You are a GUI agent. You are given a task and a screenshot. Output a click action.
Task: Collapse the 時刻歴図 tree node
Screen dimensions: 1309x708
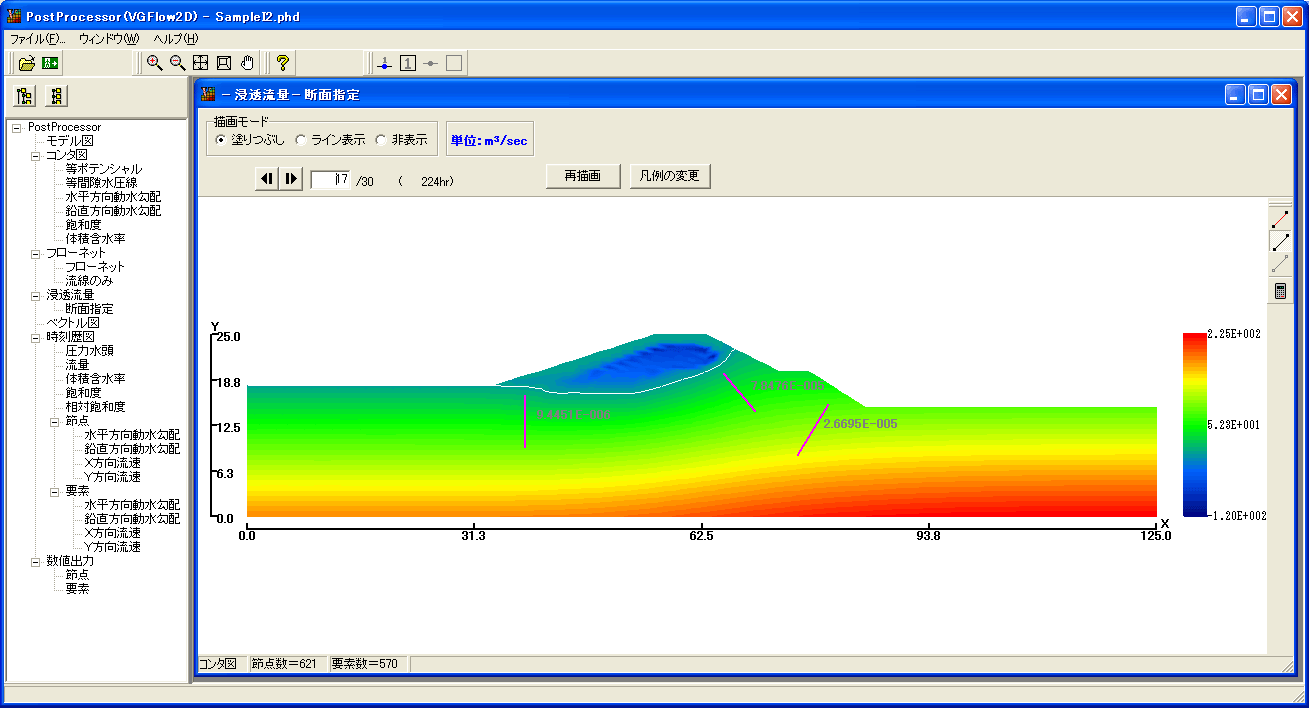click(x=35, y=337)
